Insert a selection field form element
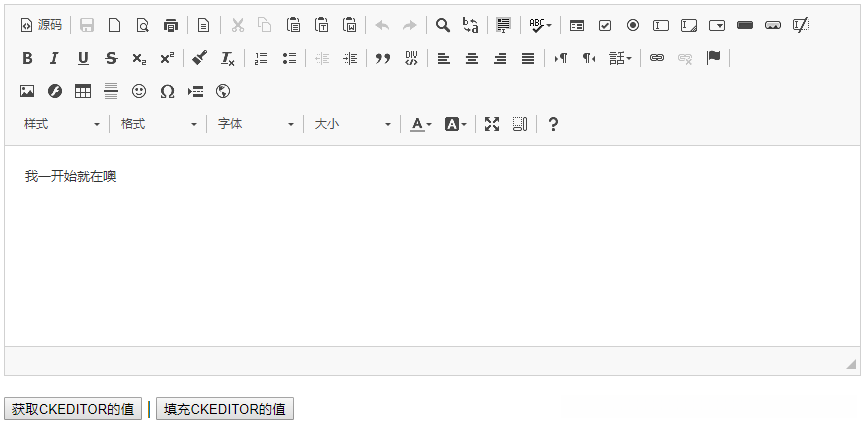Screen dimensions: 867x428 click(717, 25)
